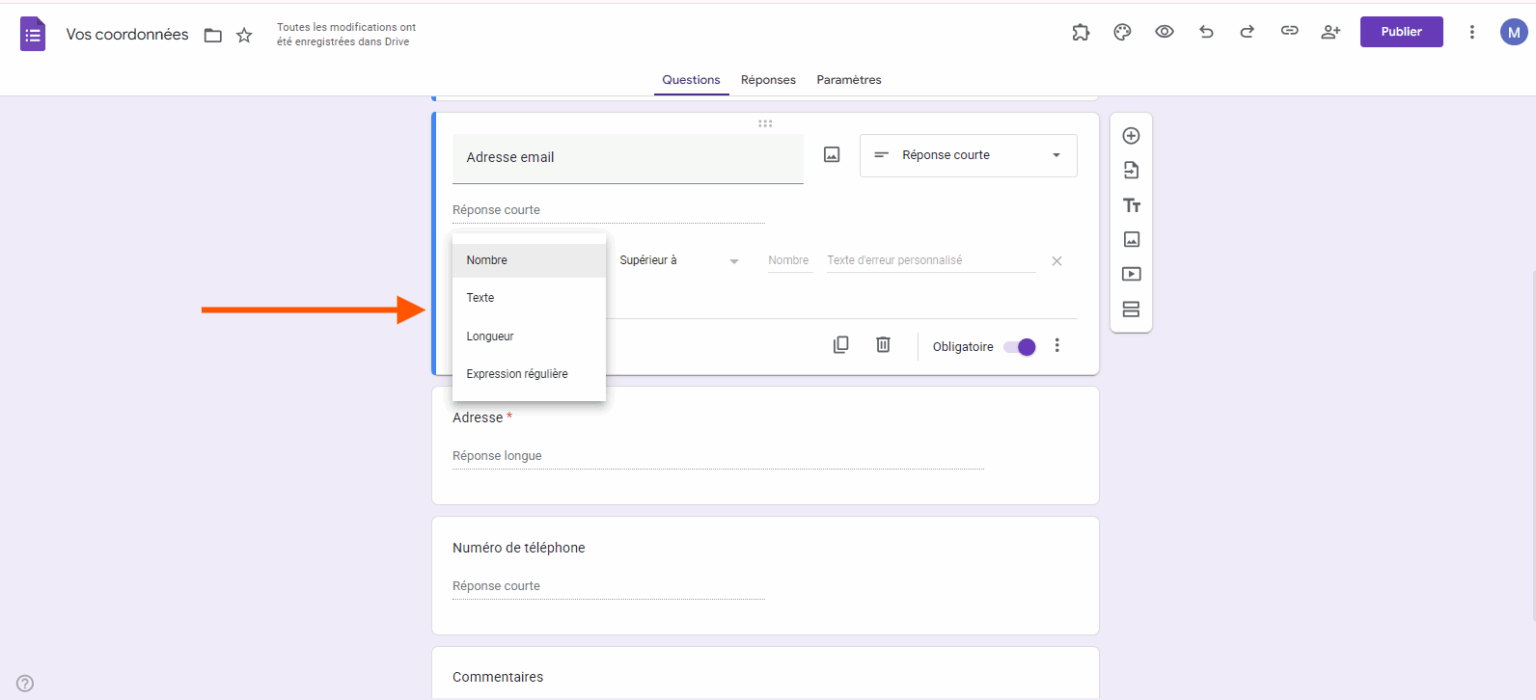Add a title and description block
The width and height of the screenshot is (1536, 700).
click(x=1130, y=205)
